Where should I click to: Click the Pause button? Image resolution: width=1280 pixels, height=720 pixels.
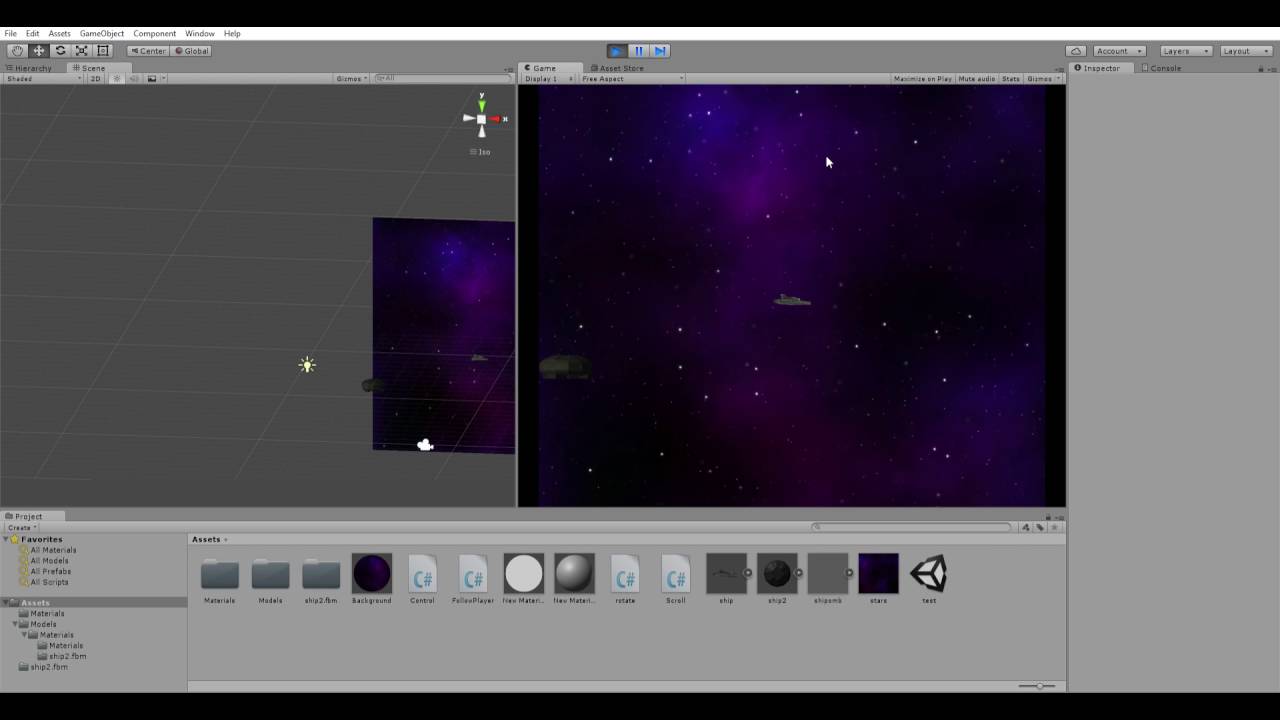click(638, 51)
